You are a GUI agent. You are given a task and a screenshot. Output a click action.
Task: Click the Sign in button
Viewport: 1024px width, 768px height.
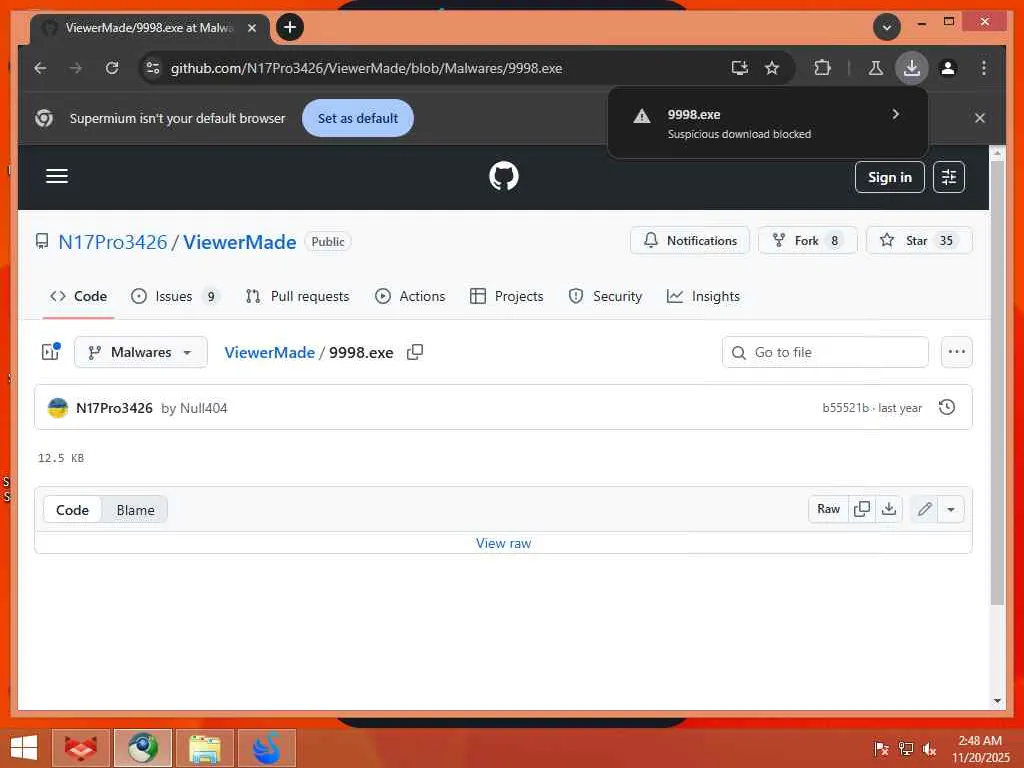click(x=889, y=177)
